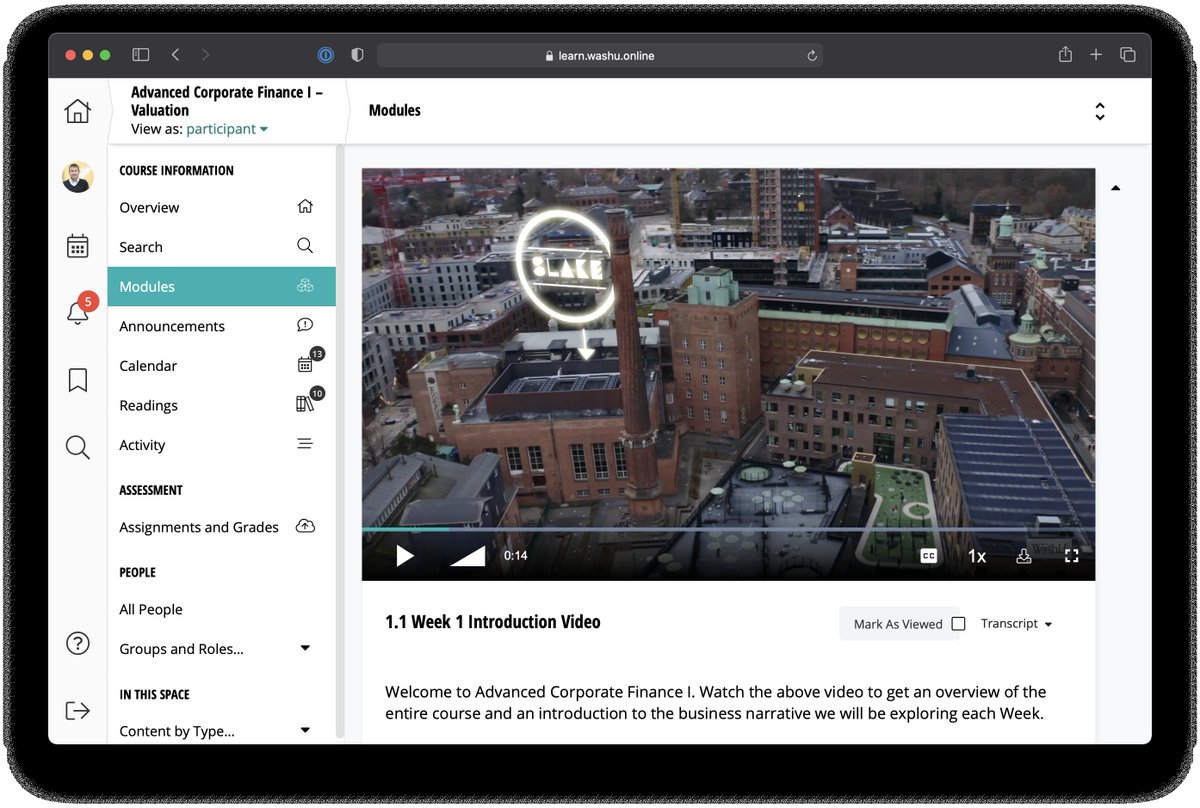Click the 1.1 Week 1 Introduction Video title
Image resolution: width=1200 pixels, height=808 pixels.
[493, 622]
